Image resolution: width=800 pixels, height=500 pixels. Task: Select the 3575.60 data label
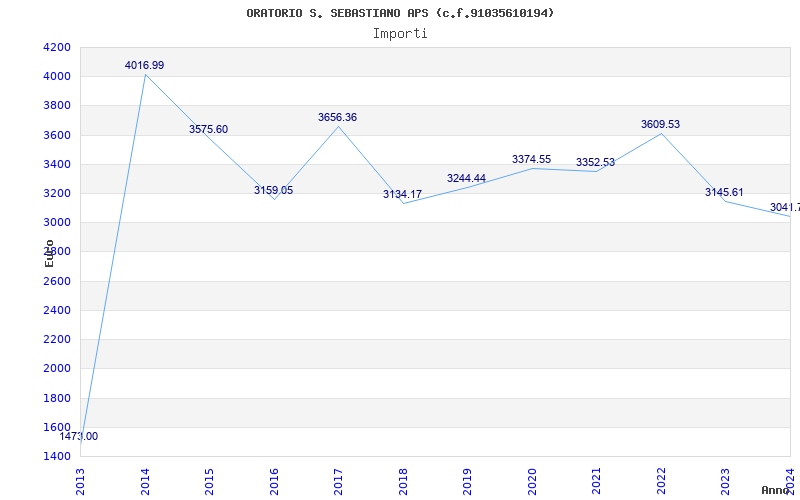tap(209, 130)
